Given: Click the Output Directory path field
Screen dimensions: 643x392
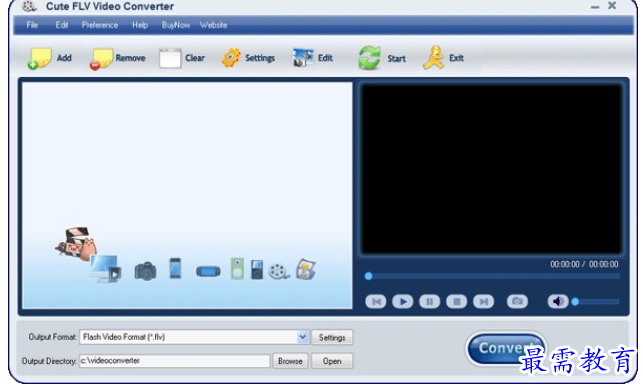Looking at the screenshot, I should tap(175, 361).
